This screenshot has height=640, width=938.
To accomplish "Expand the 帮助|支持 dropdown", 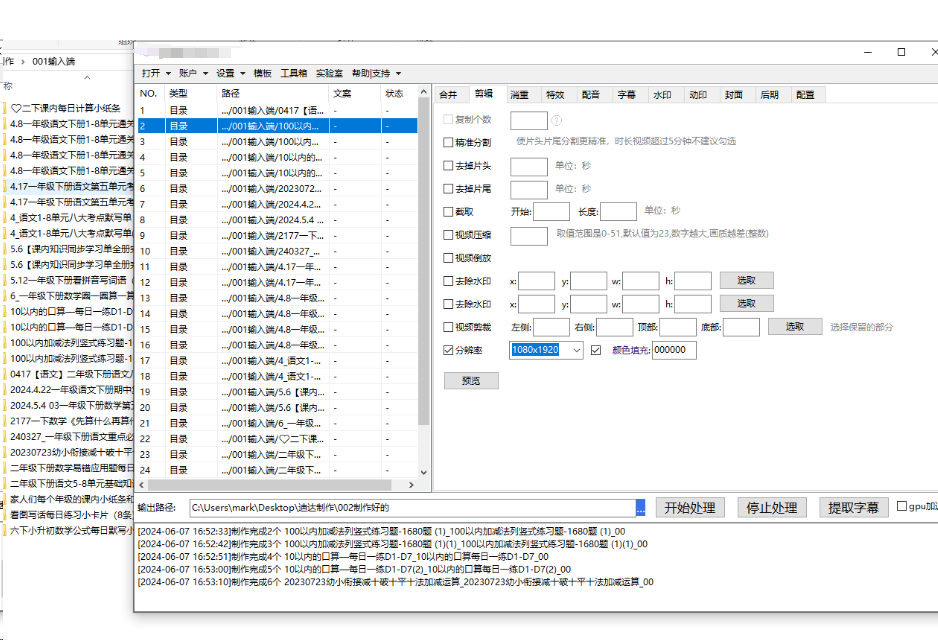I will click(x=369, y=73).
